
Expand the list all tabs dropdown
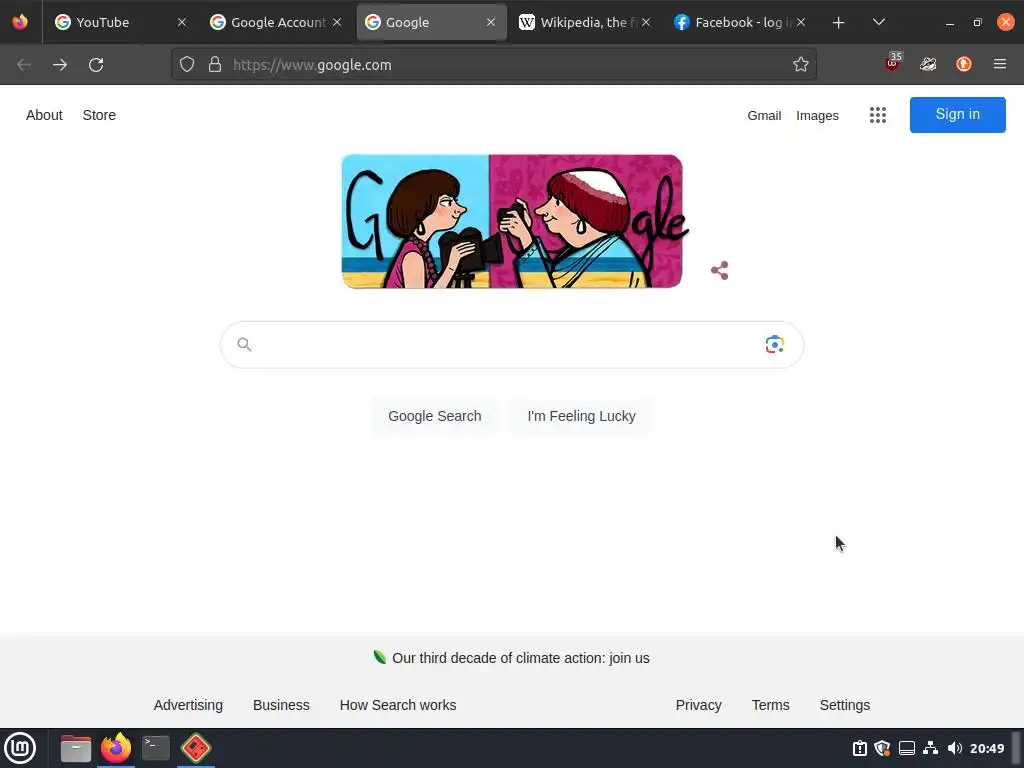[879, 22]
